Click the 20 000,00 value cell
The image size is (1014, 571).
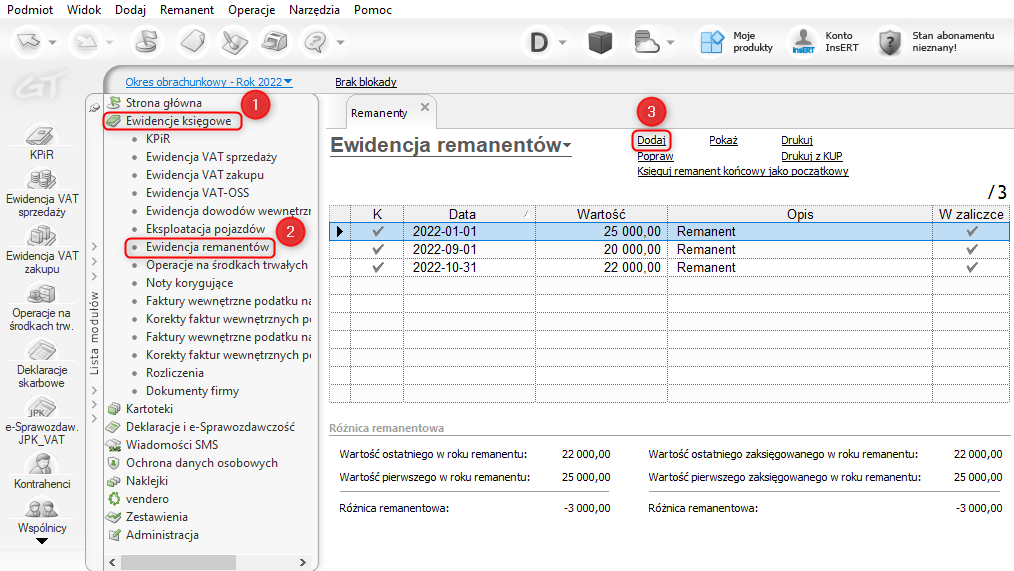[x=601, y=249]
